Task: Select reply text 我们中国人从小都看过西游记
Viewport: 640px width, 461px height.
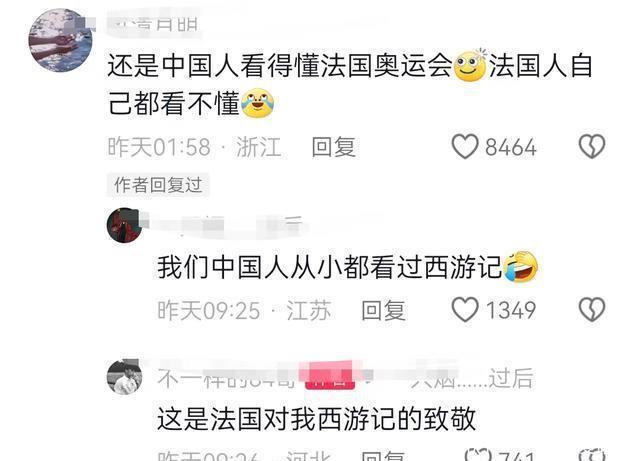Action: 330,267
